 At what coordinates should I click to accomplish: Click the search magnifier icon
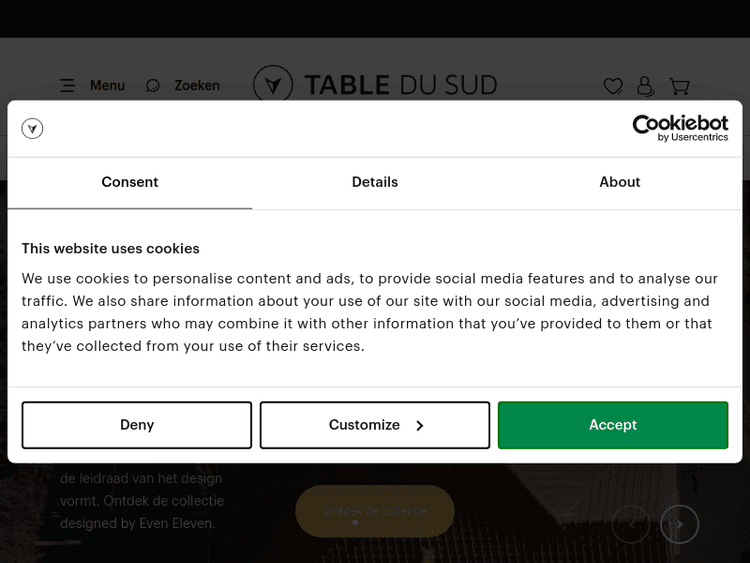(153, 86)
